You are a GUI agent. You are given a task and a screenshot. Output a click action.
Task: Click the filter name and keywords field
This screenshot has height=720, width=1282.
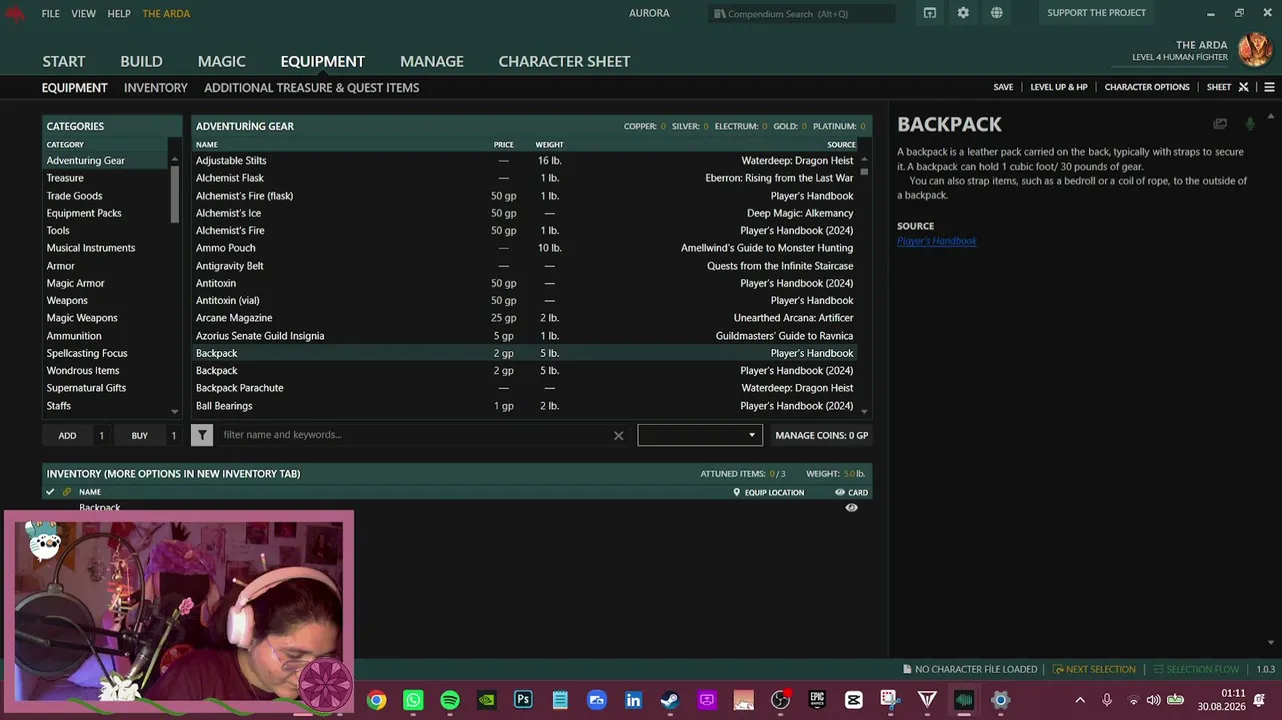coord(415,435)
